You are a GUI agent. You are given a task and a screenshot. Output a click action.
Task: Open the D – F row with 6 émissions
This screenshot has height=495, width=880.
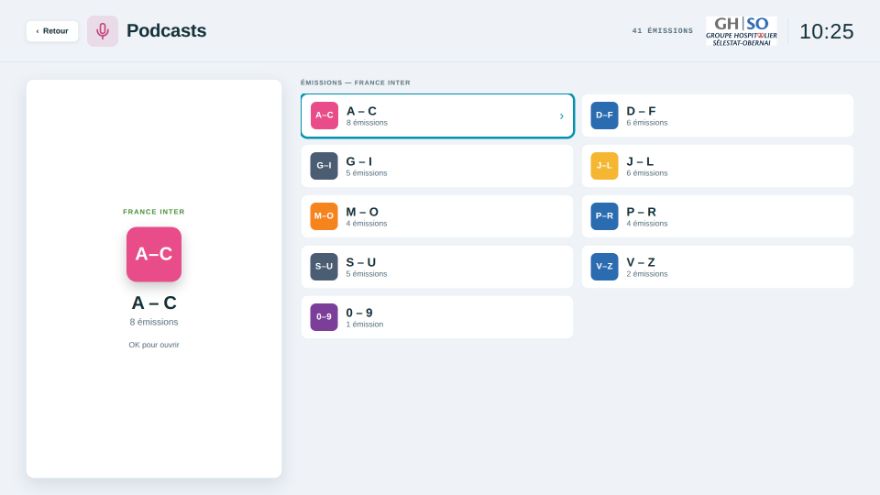[x=717, y=116]
